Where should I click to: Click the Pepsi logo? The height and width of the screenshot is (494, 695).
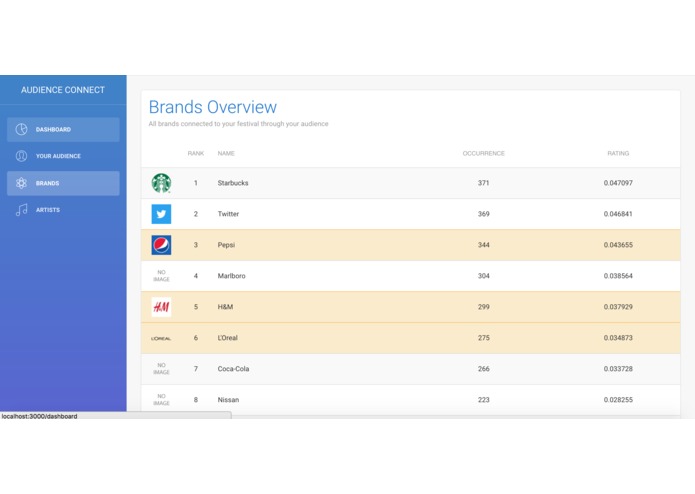click(x=161, y=245)
